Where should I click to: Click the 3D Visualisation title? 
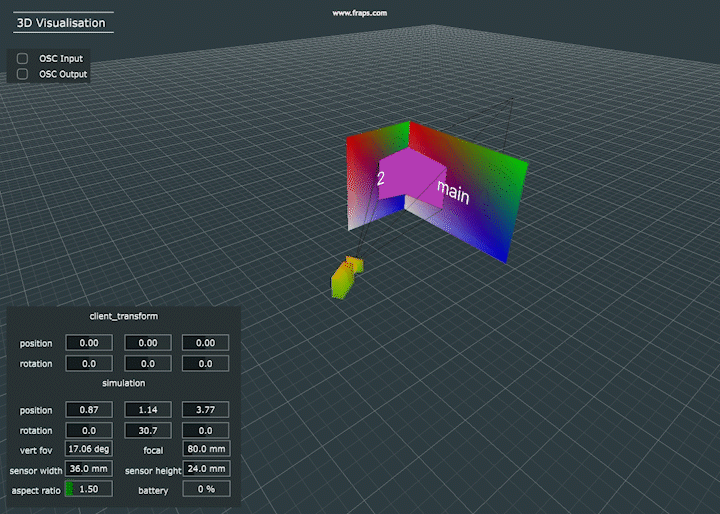(61, 23)
